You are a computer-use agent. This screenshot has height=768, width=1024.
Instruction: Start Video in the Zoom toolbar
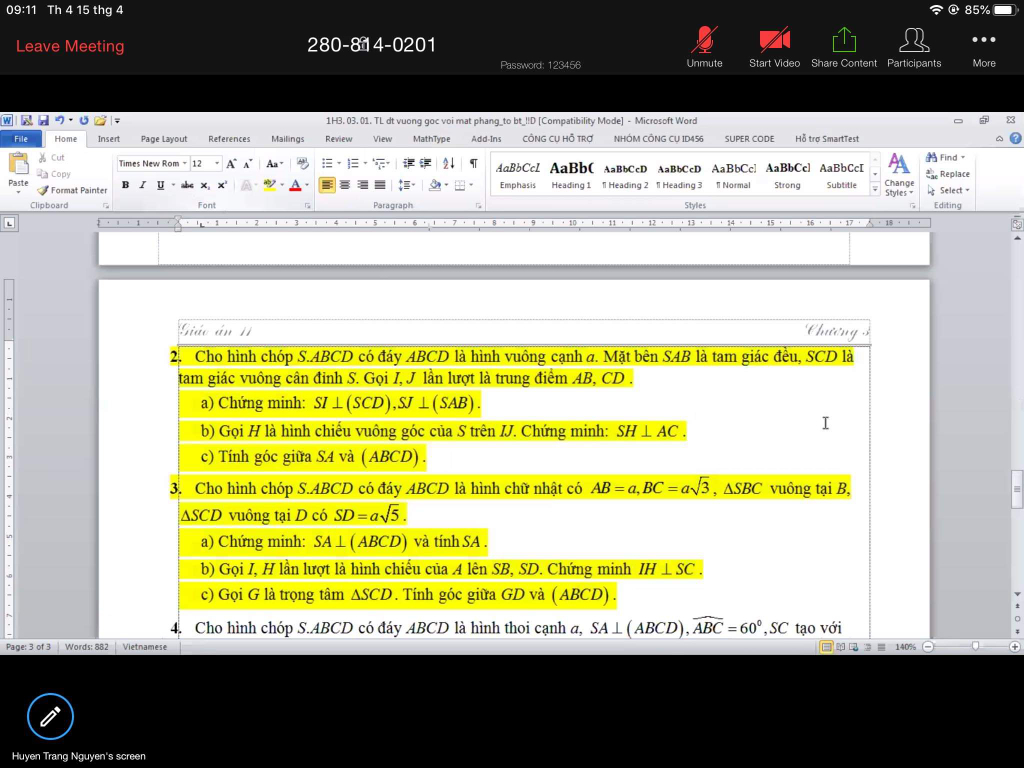[x=774, y=47]
